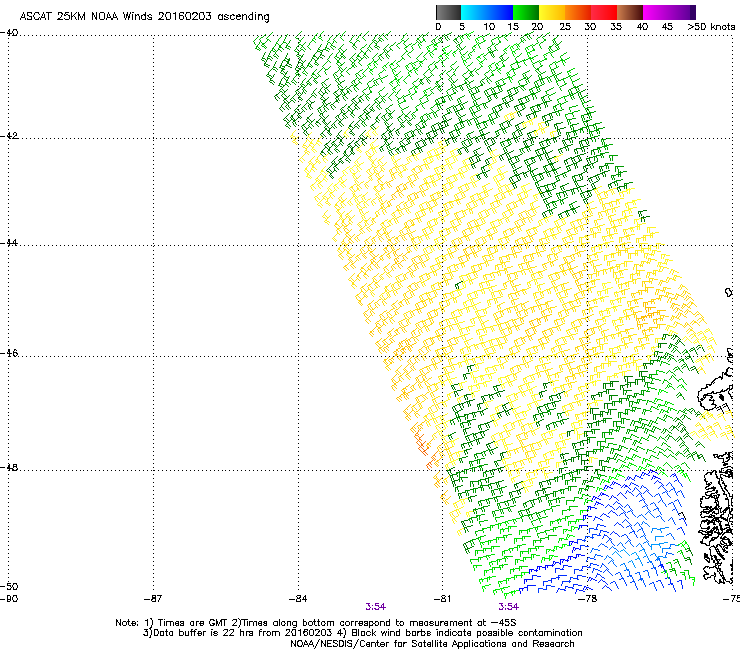This screenshot has height=650, width=740.
Task: Click the -48 latitude axis label
Action: (9, 467)
